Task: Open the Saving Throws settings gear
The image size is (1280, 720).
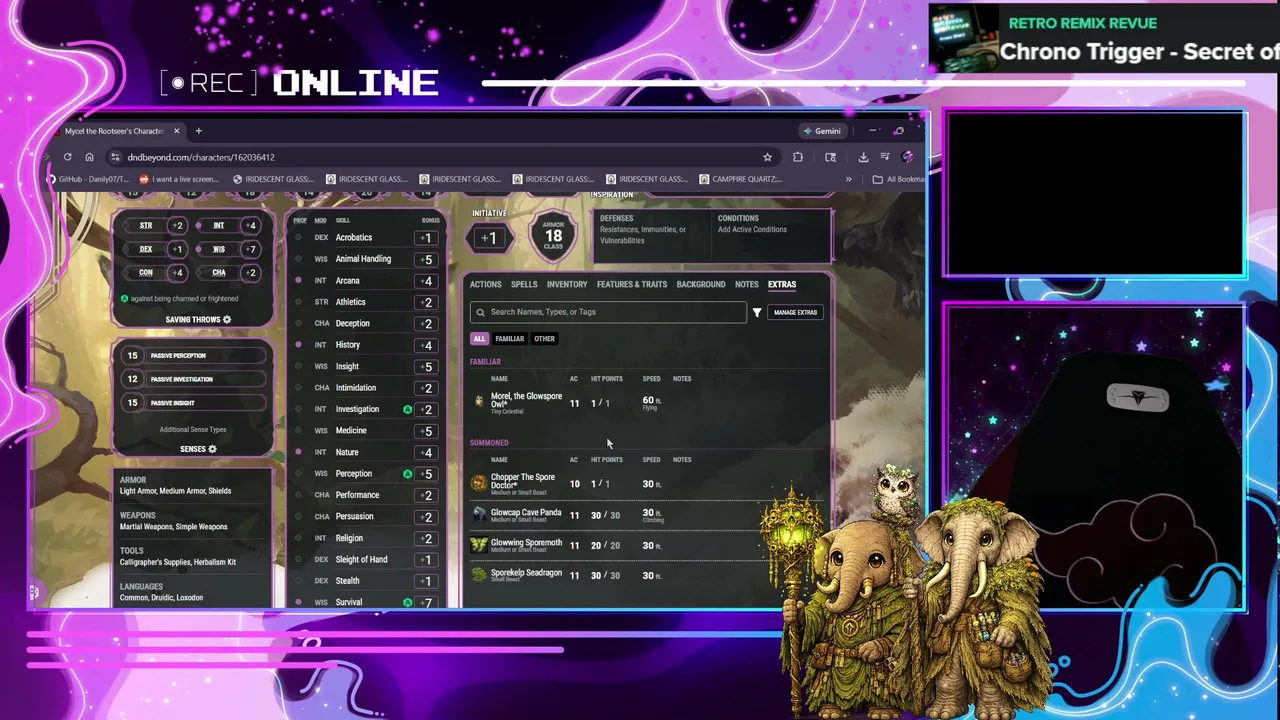Action: click(x=227, y=320)
